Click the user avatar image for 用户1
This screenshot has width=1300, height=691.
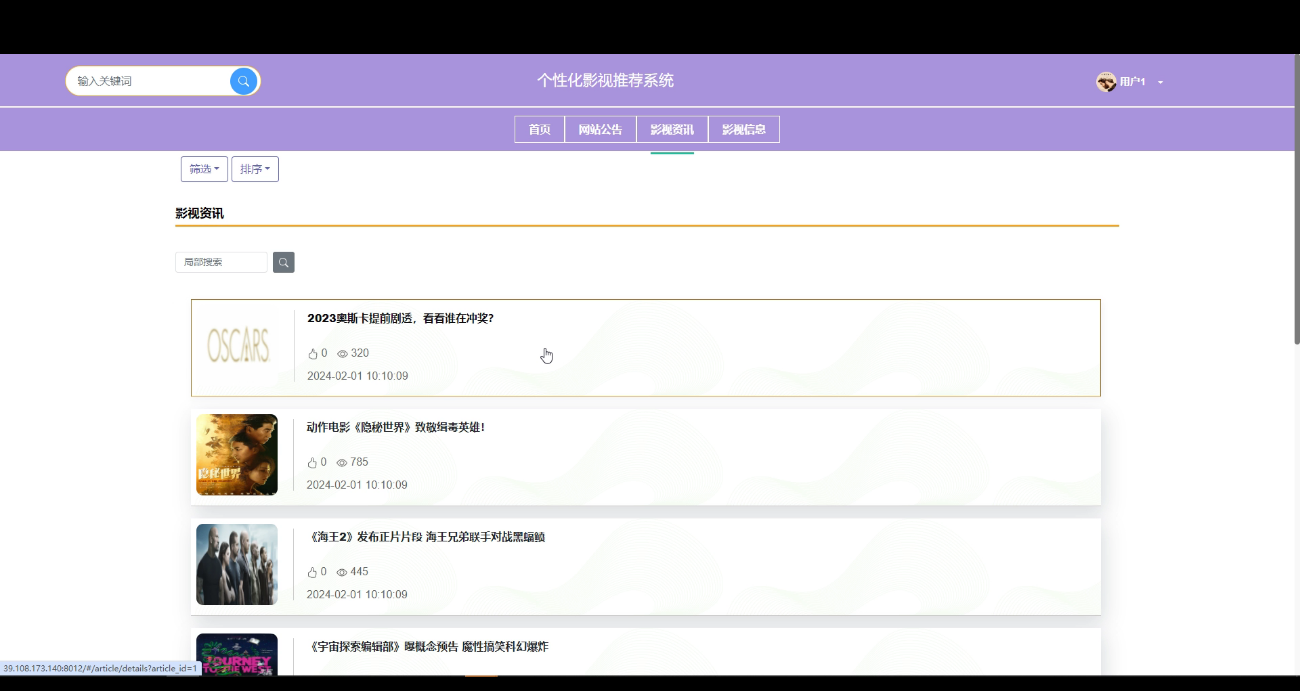(1106, 81)
